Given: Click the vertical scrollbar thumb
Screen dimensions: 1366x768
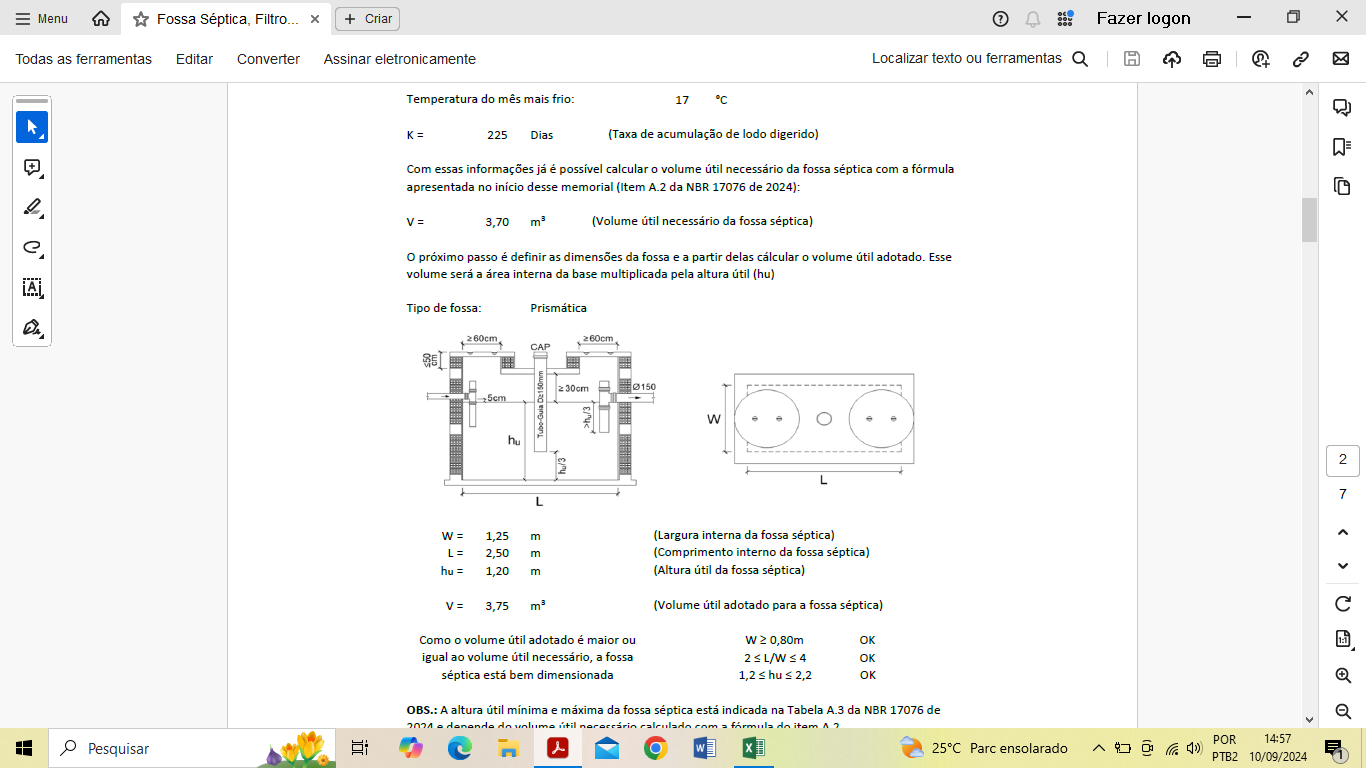Looking at the screenshot, I should [x=1309, y=220].
